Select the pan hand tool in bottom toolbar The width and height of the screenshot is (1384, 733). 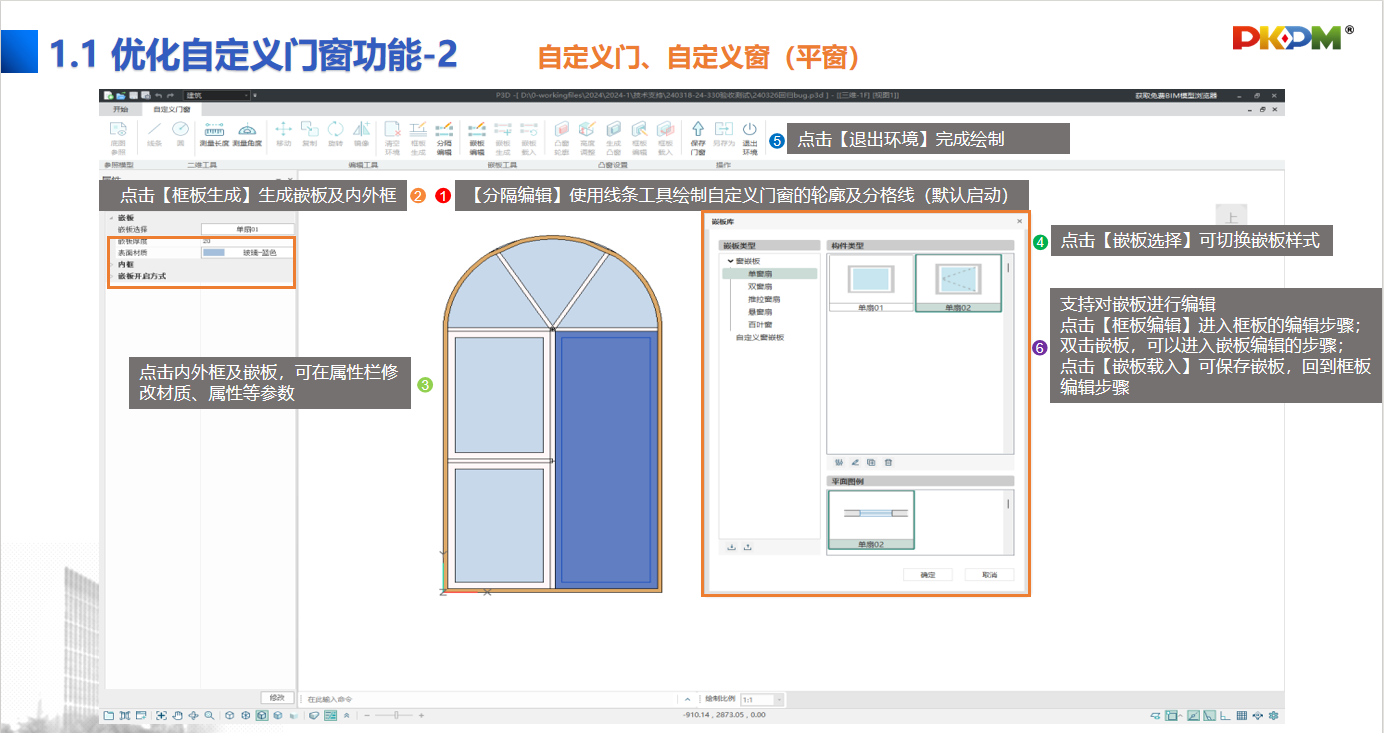click(x=178, y=716)
